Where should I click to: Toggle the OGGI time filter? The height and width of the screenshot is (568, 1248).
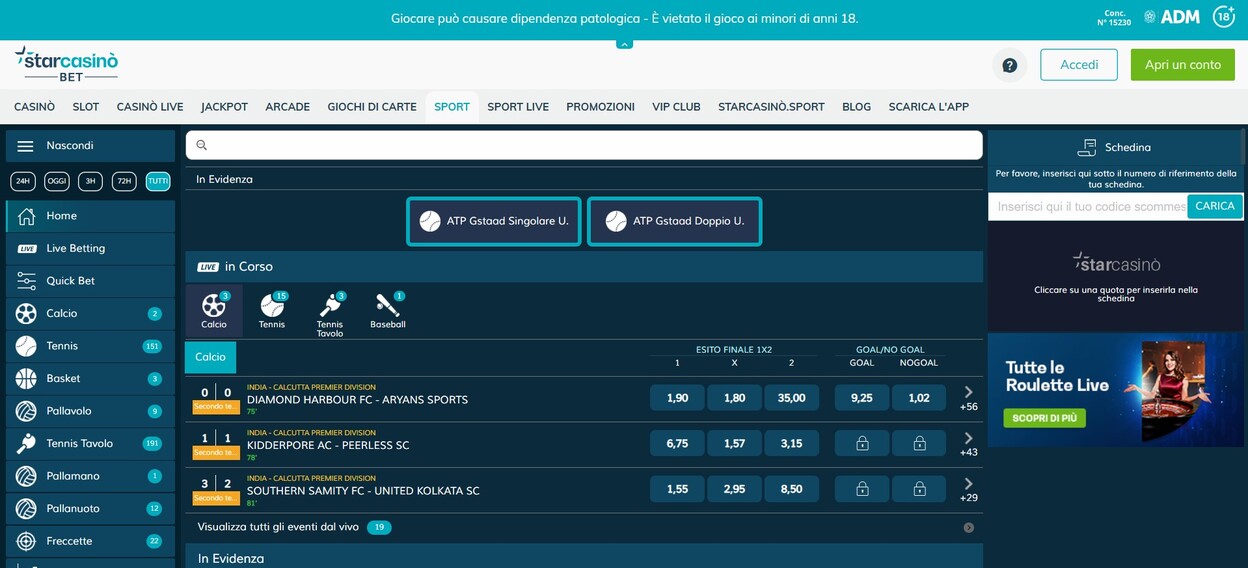click(x=57, y=181)
